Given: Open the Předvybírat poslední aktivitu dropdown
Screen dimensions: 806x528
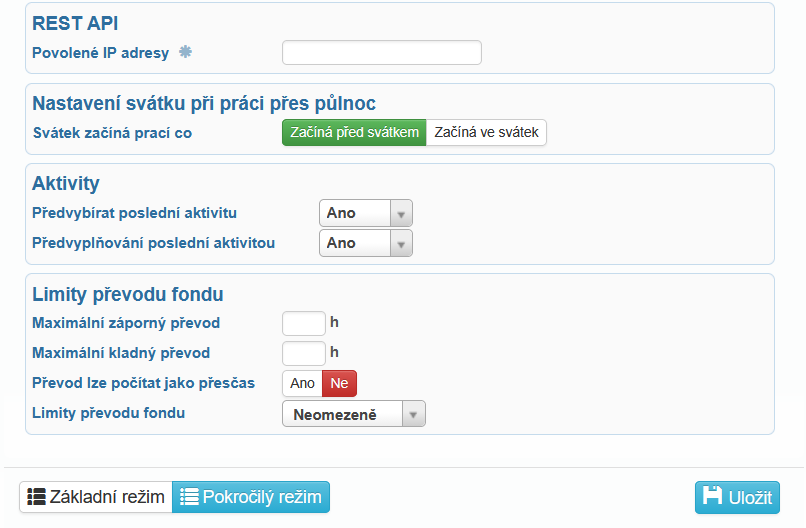Looking at the screenshot, I should 365,213.
